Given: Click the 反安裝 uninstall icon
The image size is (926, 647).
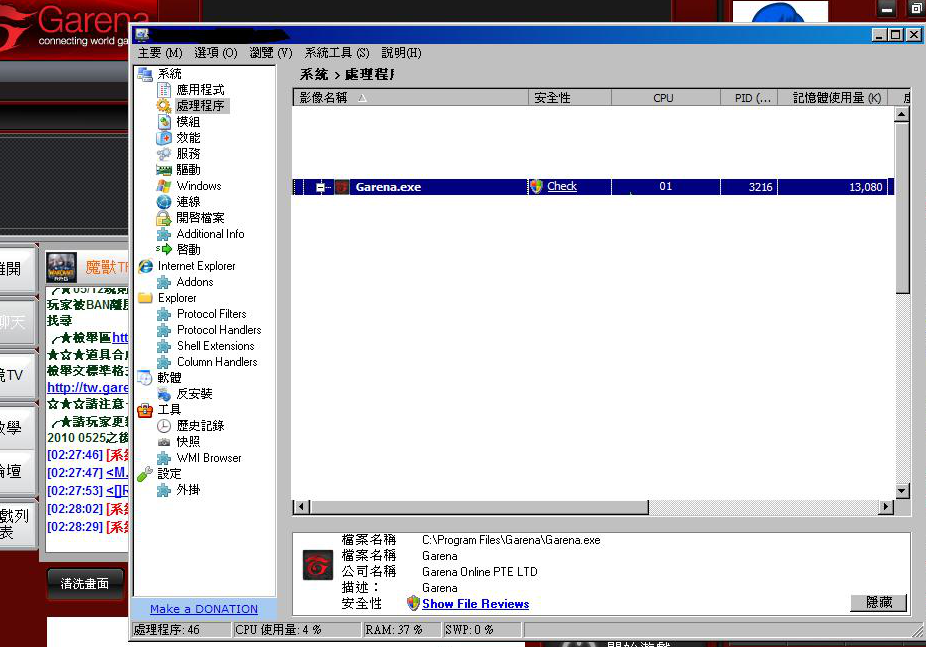Looking at the screenshot, I should pos(164,394).
